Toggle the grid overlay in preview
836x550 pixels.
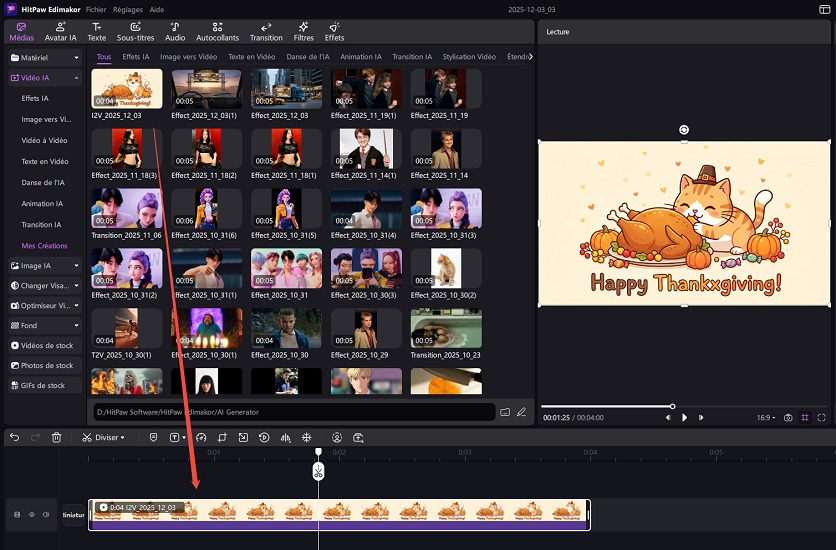coord(805,417)
